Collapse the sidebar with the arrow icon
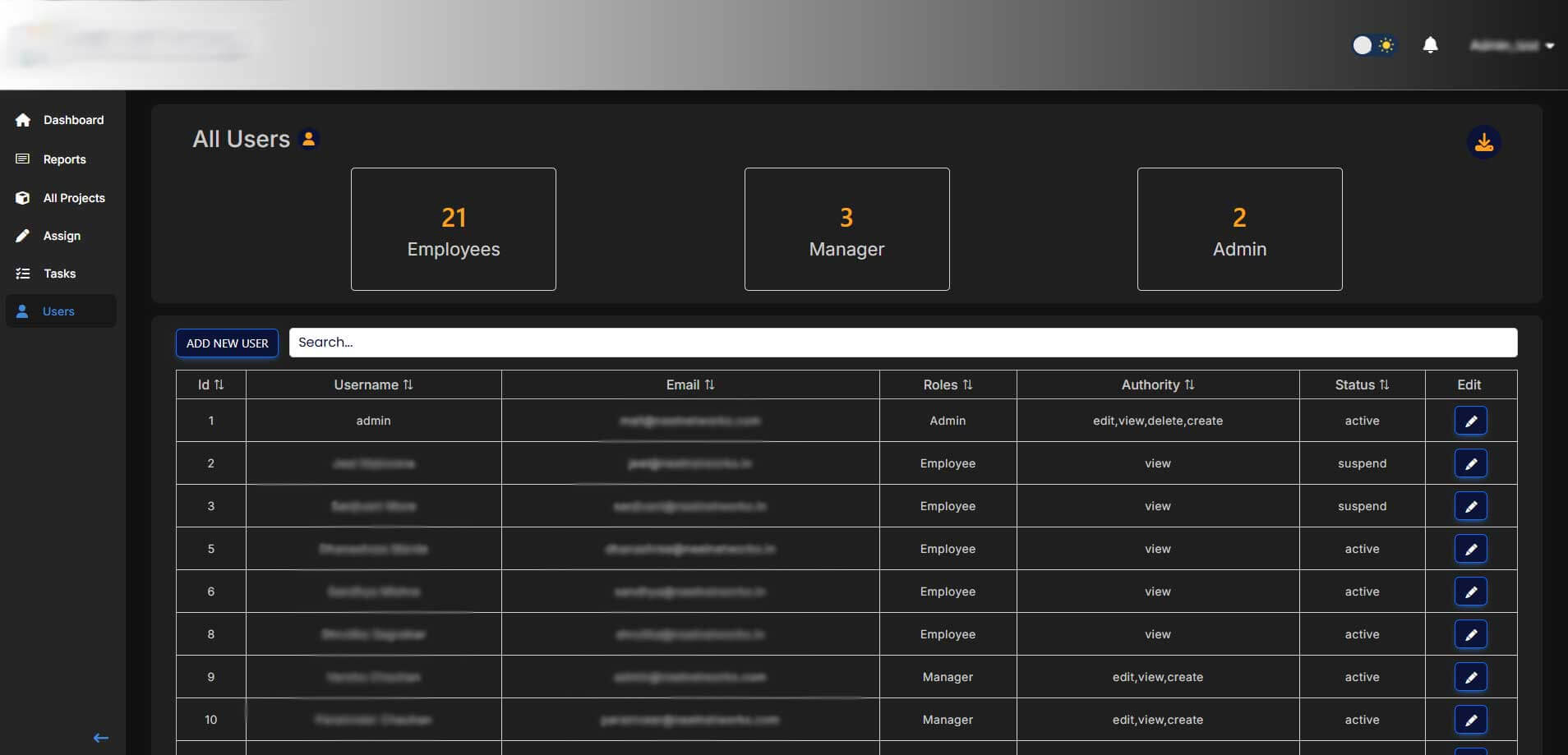Screen dimensions: 1568x755 pyautogui.click(x=101, y=738)
